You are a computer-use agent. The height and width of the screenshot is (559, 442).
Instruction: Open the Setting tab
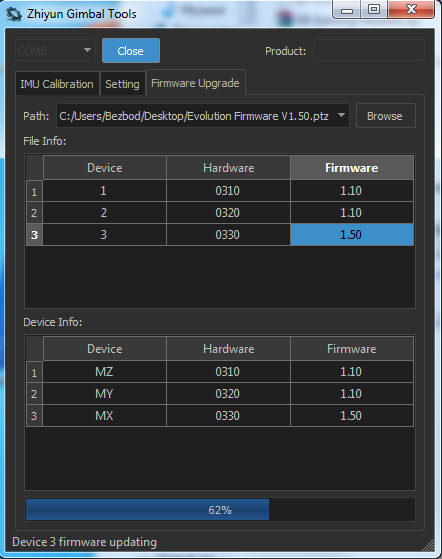[123, 84]
